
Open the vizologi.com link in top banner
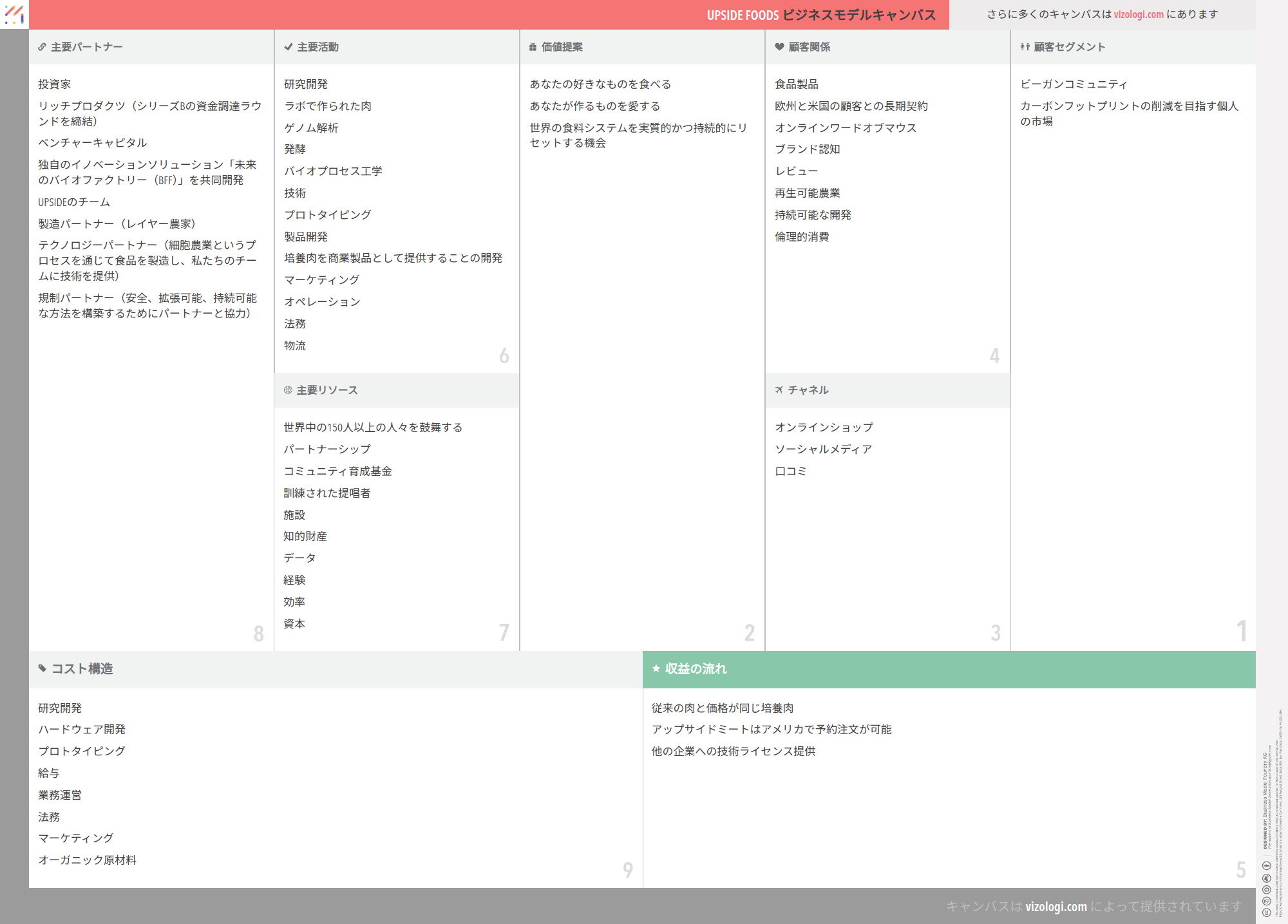[x=1139, y=14]
